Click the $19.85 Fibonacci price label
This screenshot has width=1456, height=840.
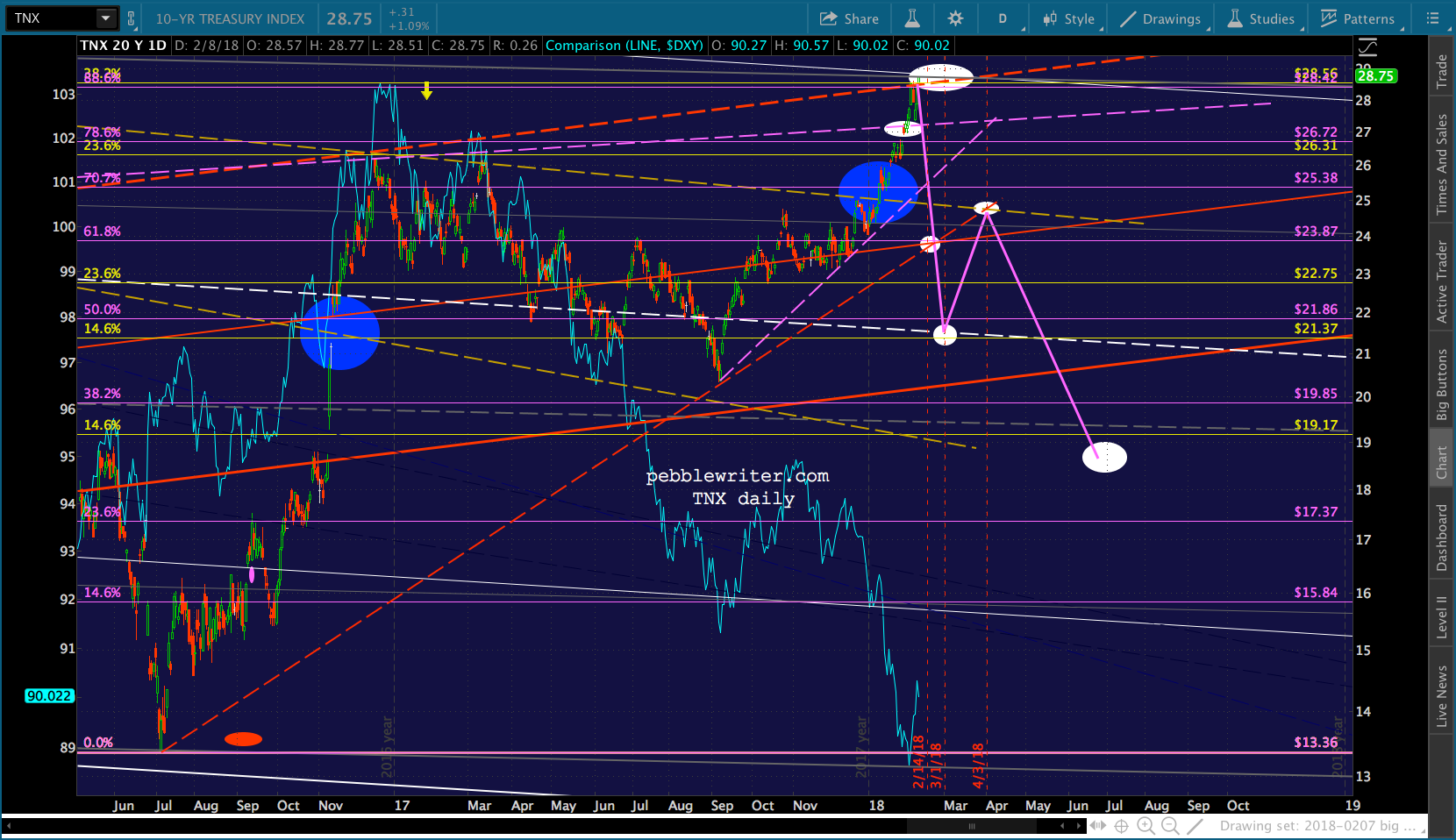coord(1316,394)
